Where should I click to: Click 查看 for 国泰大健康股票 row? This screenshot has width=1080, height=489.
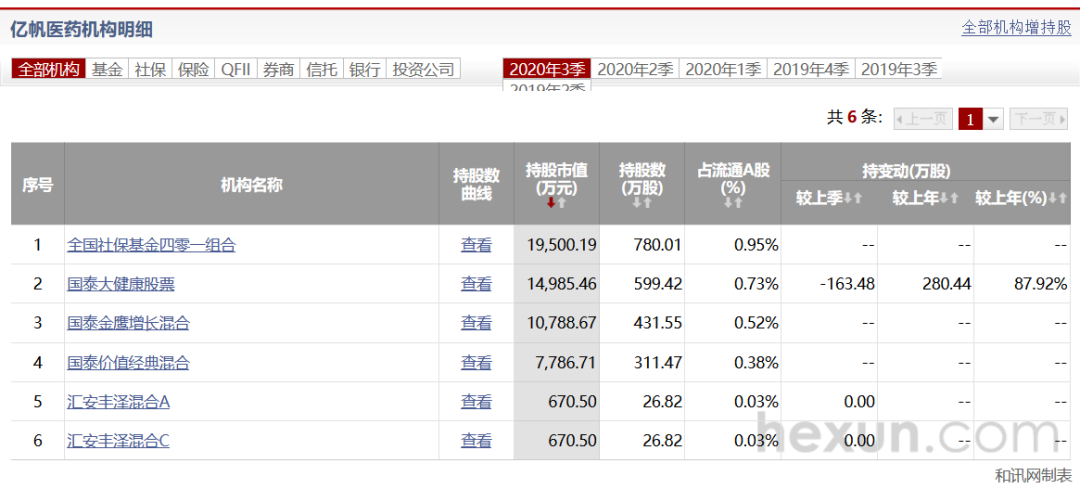point(476,284)
